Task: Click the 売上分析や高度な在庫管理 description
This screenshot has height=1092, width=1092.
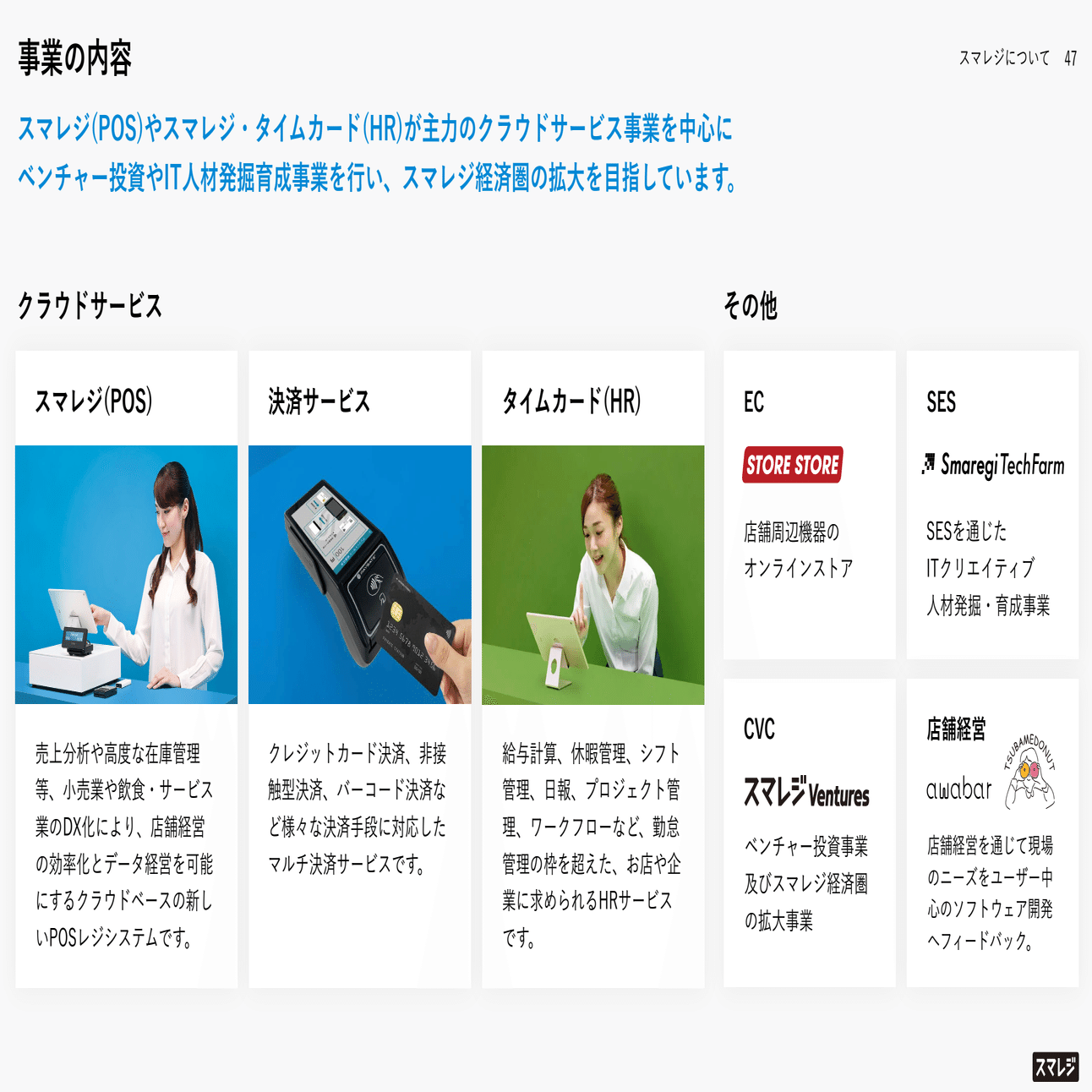Action: click(x=124, y=845)
